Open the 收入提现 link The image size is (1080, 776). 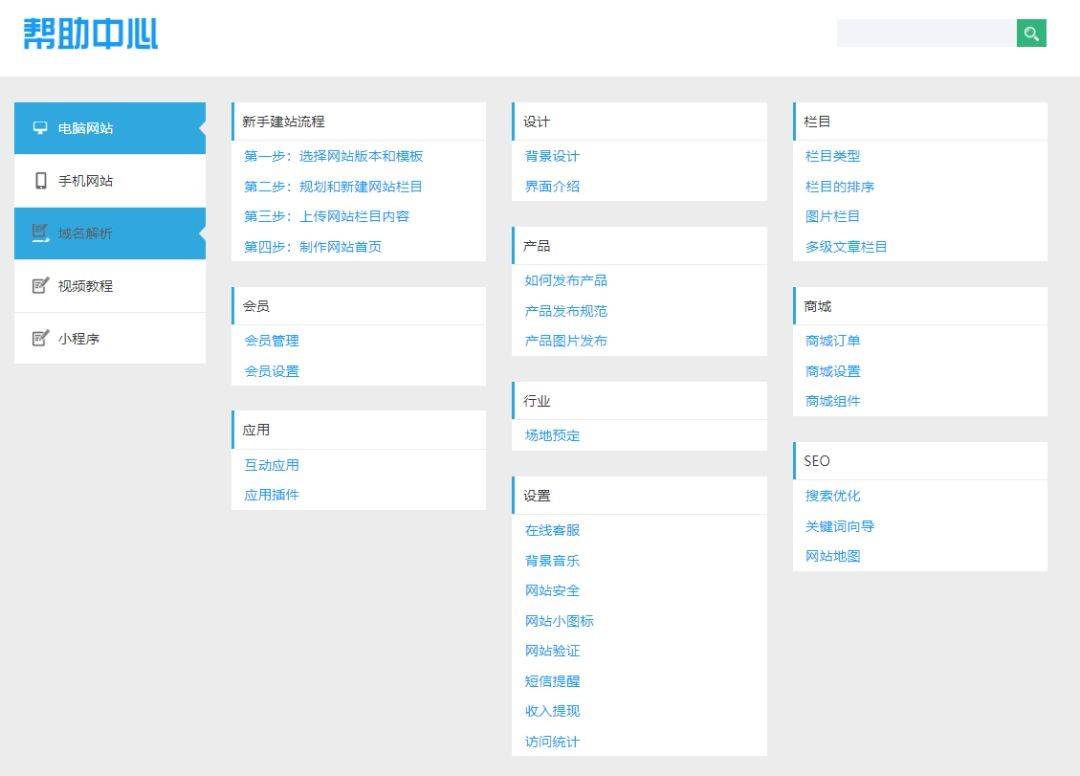click(552, 711)
